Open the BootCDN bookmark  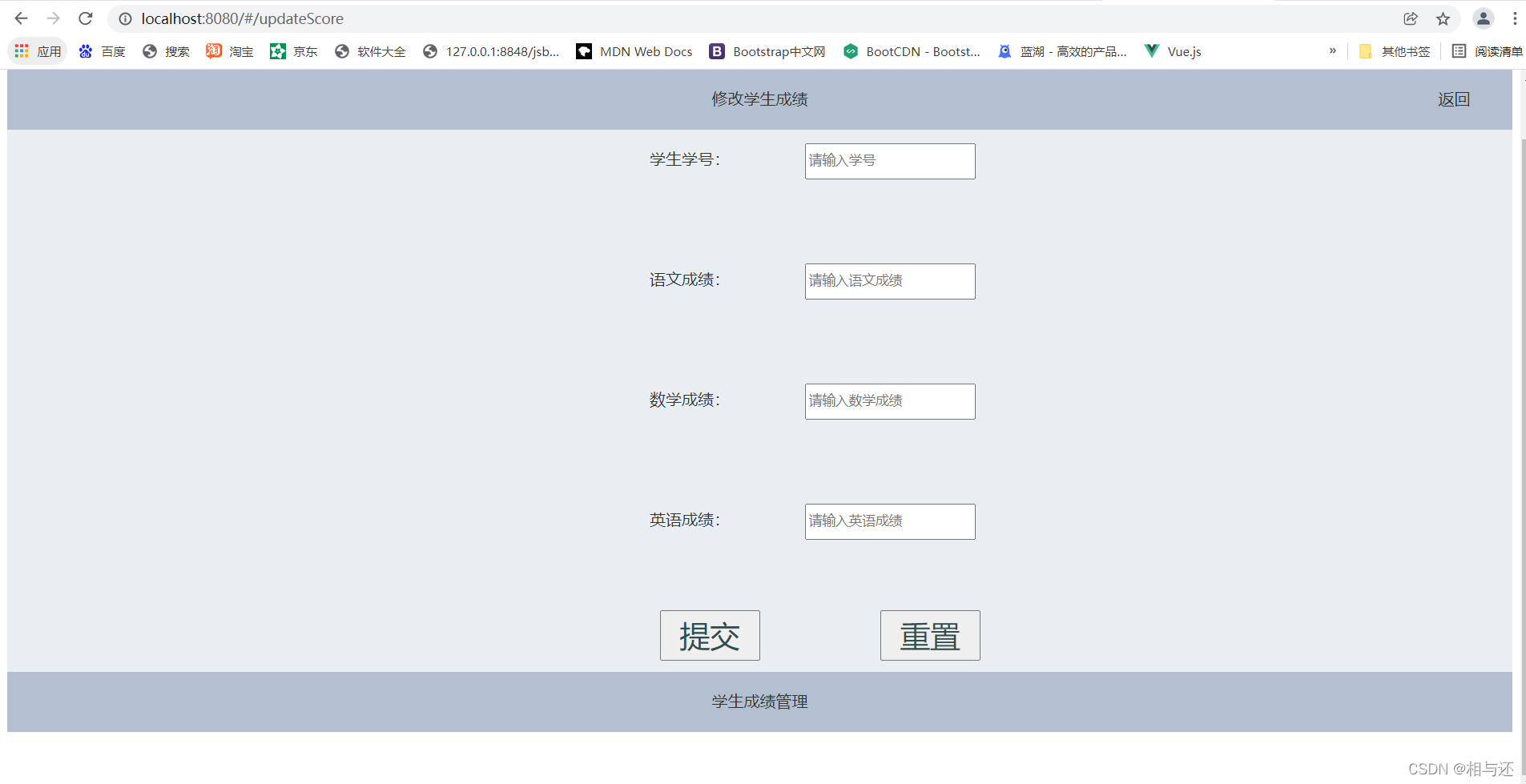tap(912, 51)
